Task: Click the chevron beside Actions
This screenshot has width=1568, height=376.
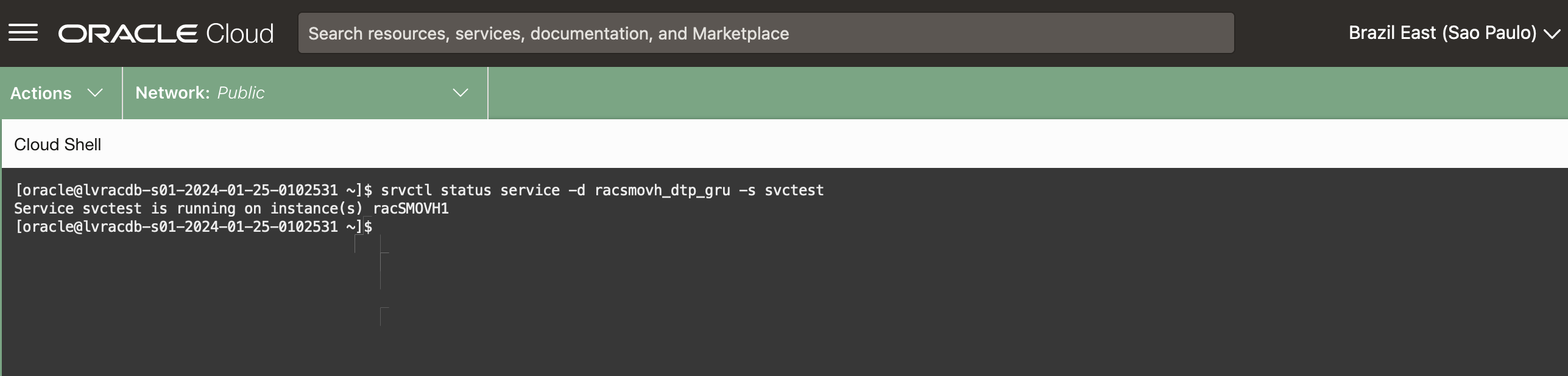Action: pyautogui.click(x=95, y=92)
